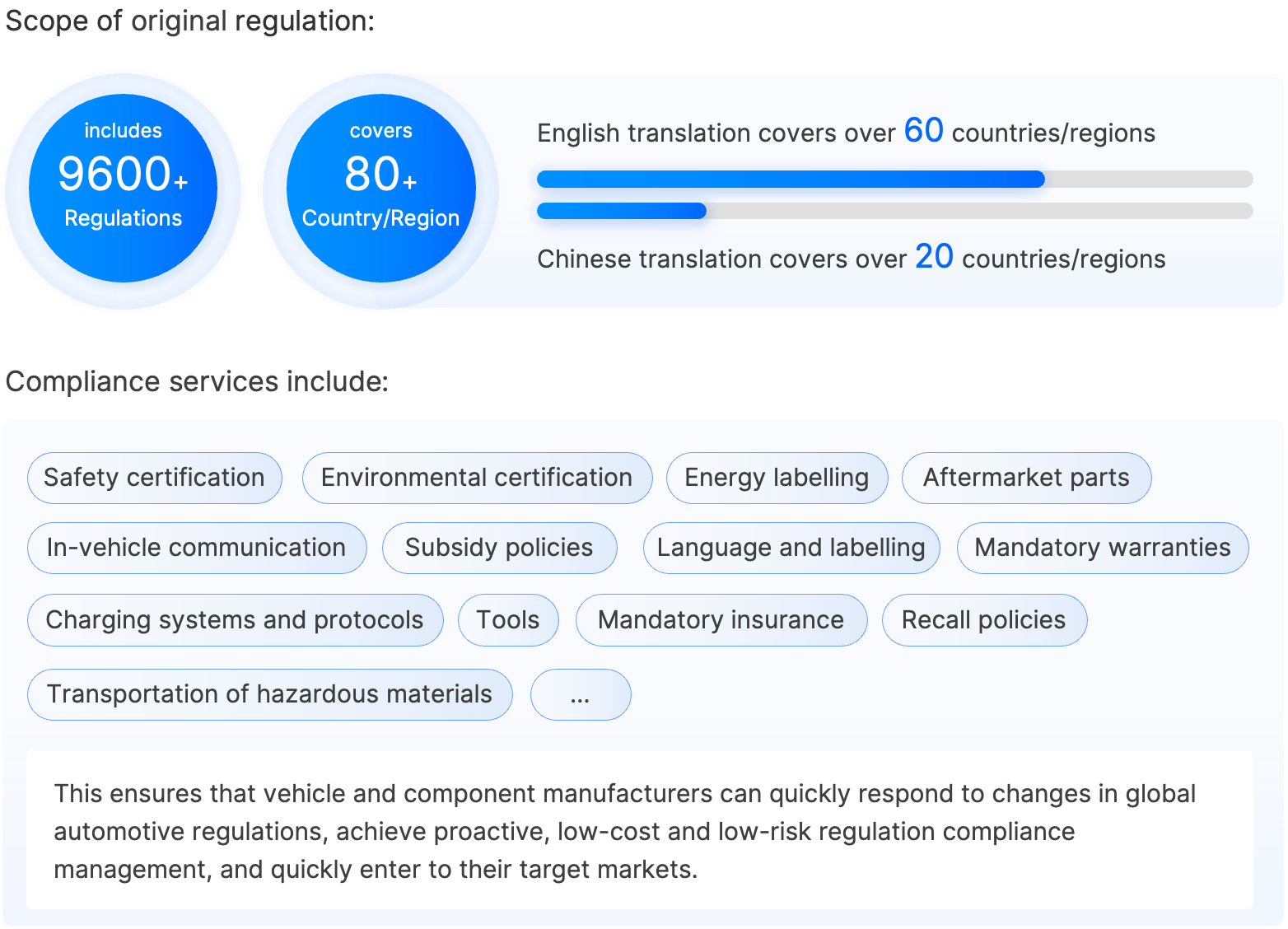
Task: Select the Aftermarket parts tag
Action: 1027,478
